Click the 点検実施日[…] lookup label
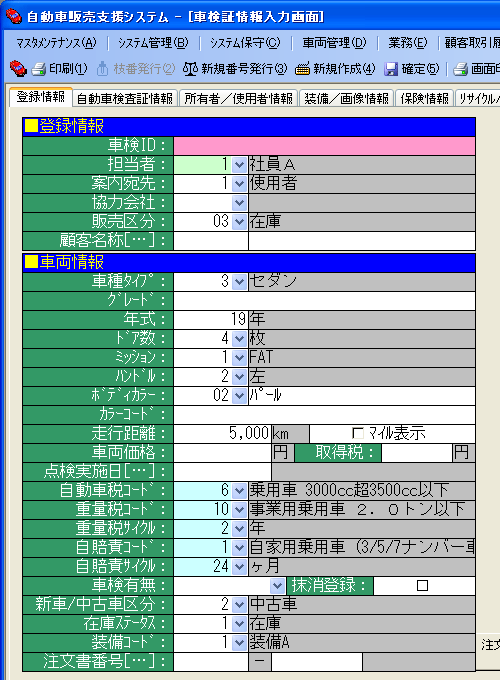500x680 pixels. click(98, 471)
